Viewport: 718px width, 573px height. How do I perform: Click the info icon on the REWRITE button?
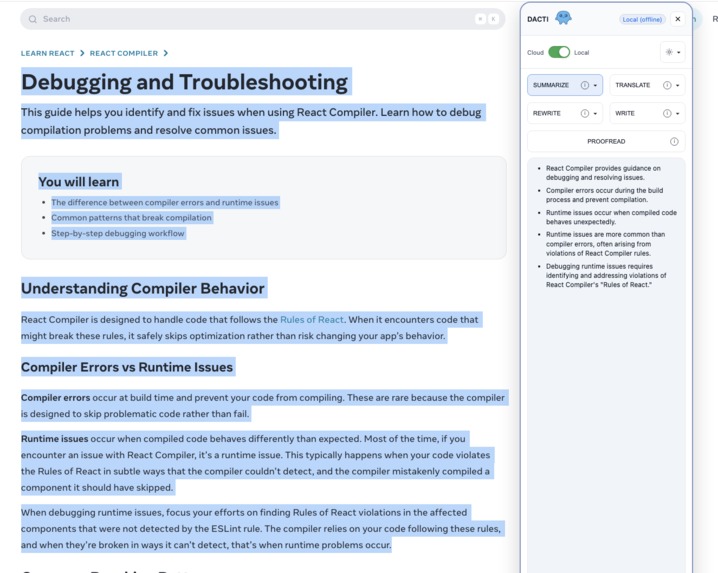point(585,114)
